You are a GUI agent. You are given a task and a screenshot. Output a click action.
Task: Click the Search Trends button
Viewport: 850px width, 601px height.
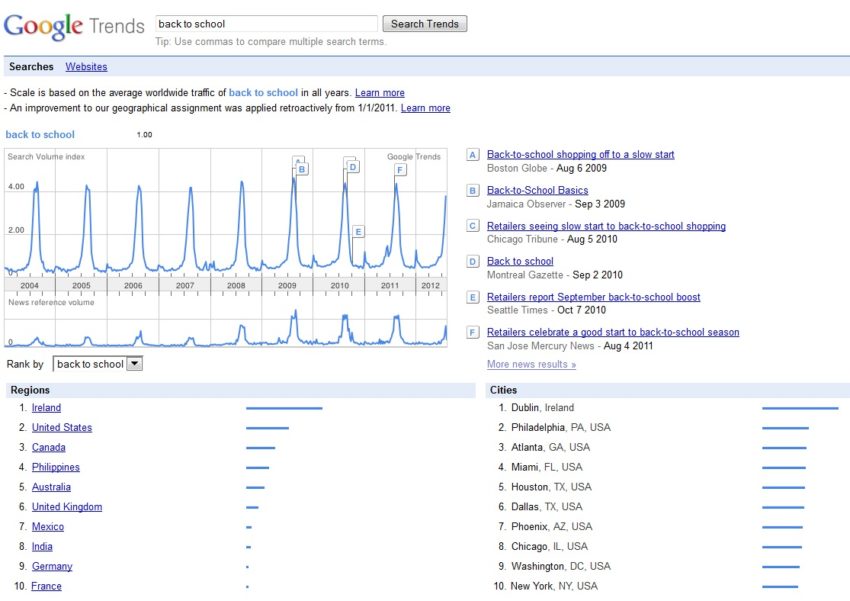pos(425,24)
